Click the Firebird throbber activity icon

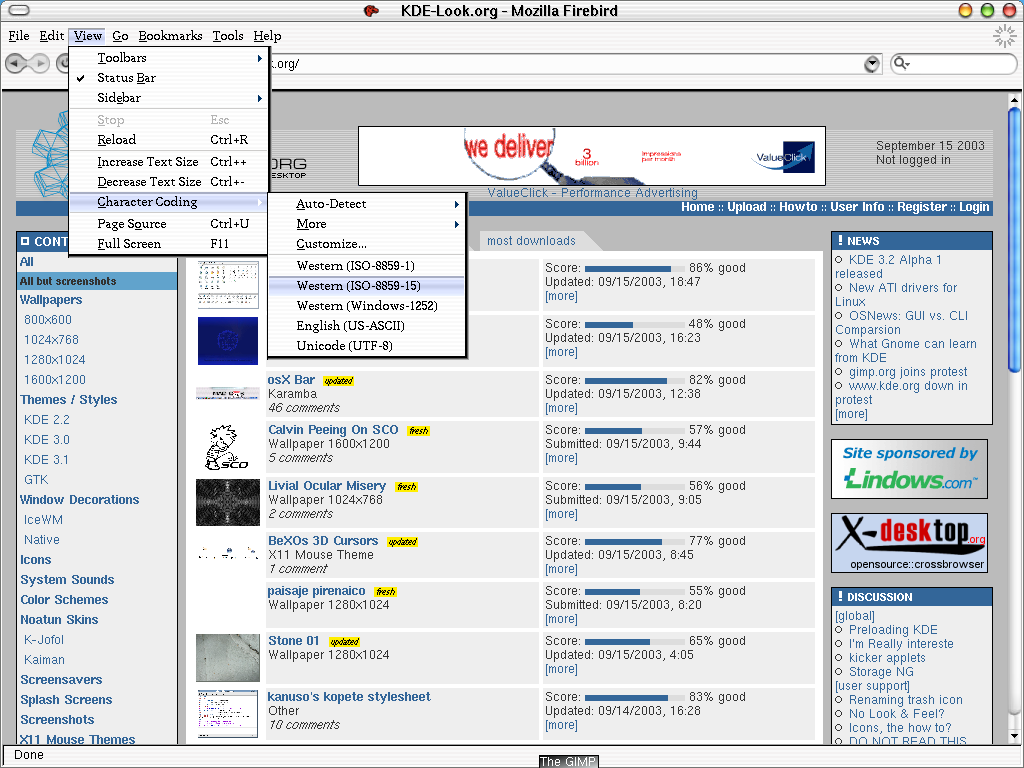1004,37
